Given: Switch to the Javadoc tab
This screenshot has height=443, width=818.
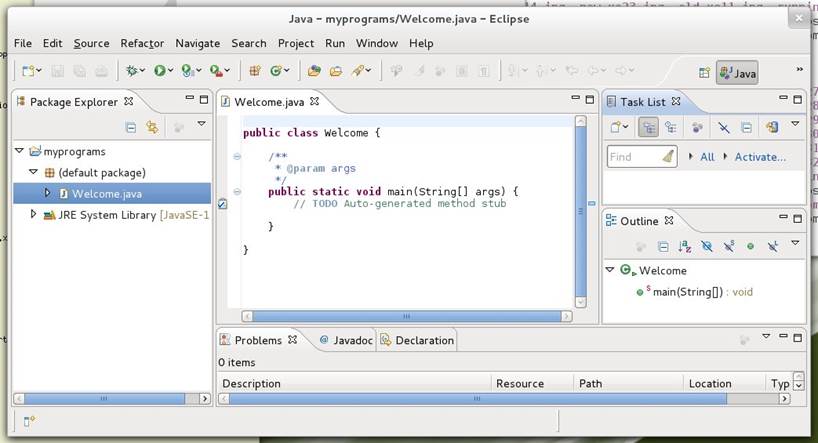Looking at the screenshot, I should coord(345,340).
